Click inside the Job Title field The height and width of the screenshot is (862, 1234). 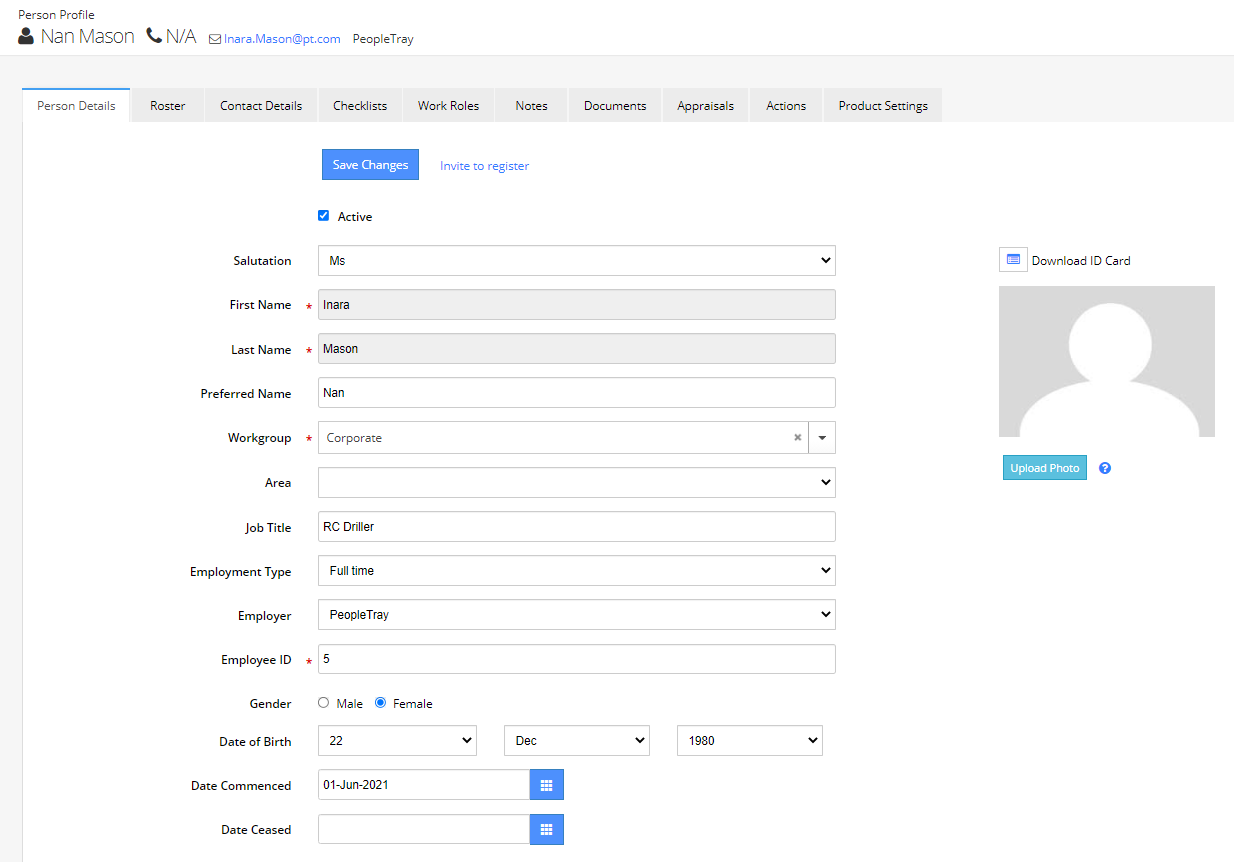coord(576,526)
